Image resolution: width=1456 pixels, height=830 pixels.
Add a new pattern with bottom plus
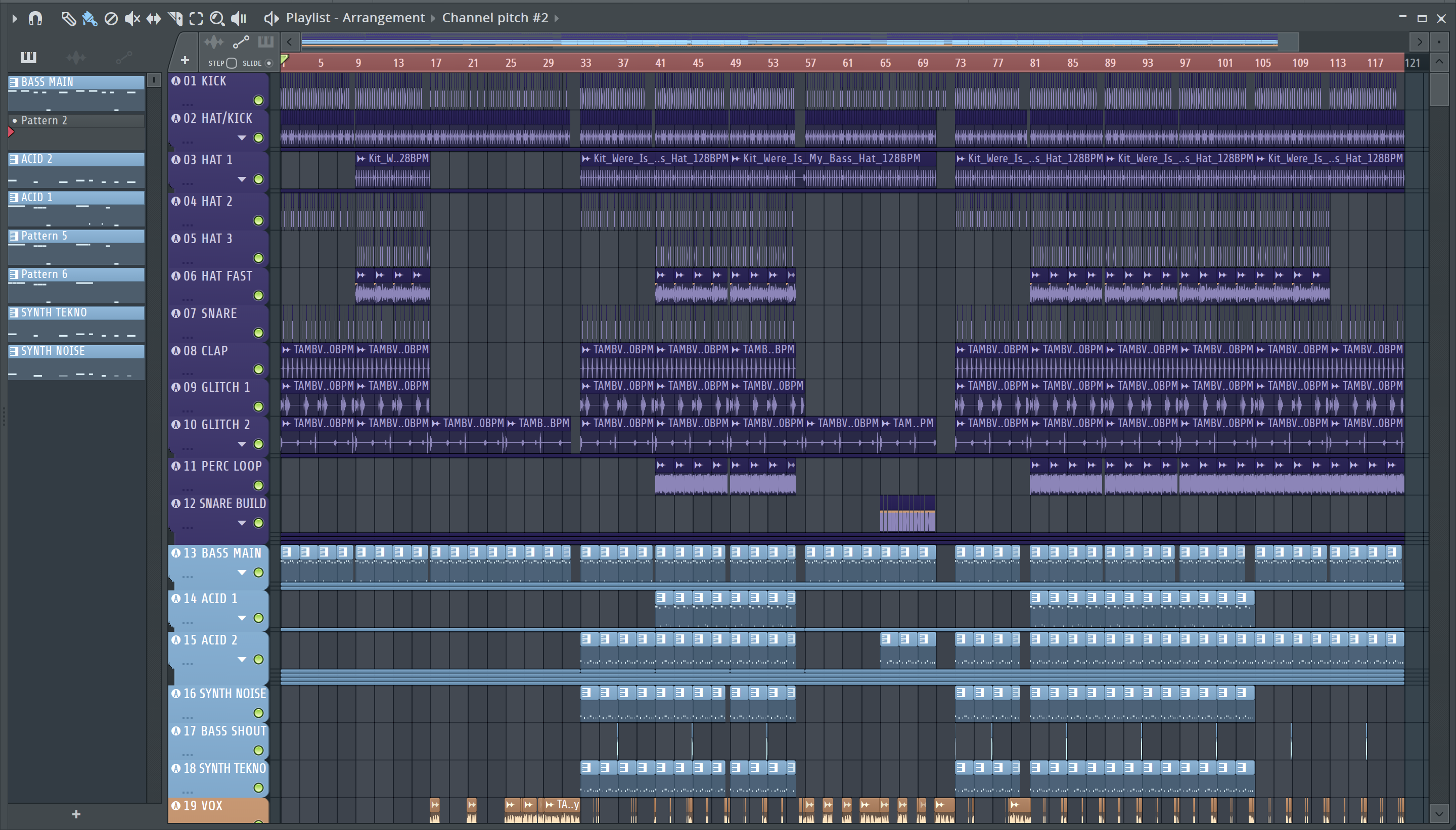(x=76, y=815)
